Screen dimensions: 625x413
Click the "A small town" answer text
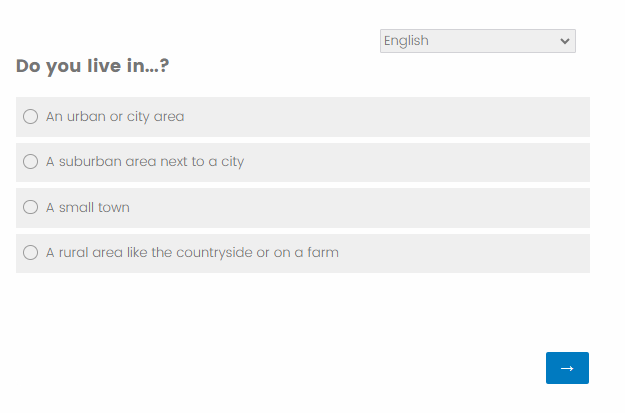88,208
